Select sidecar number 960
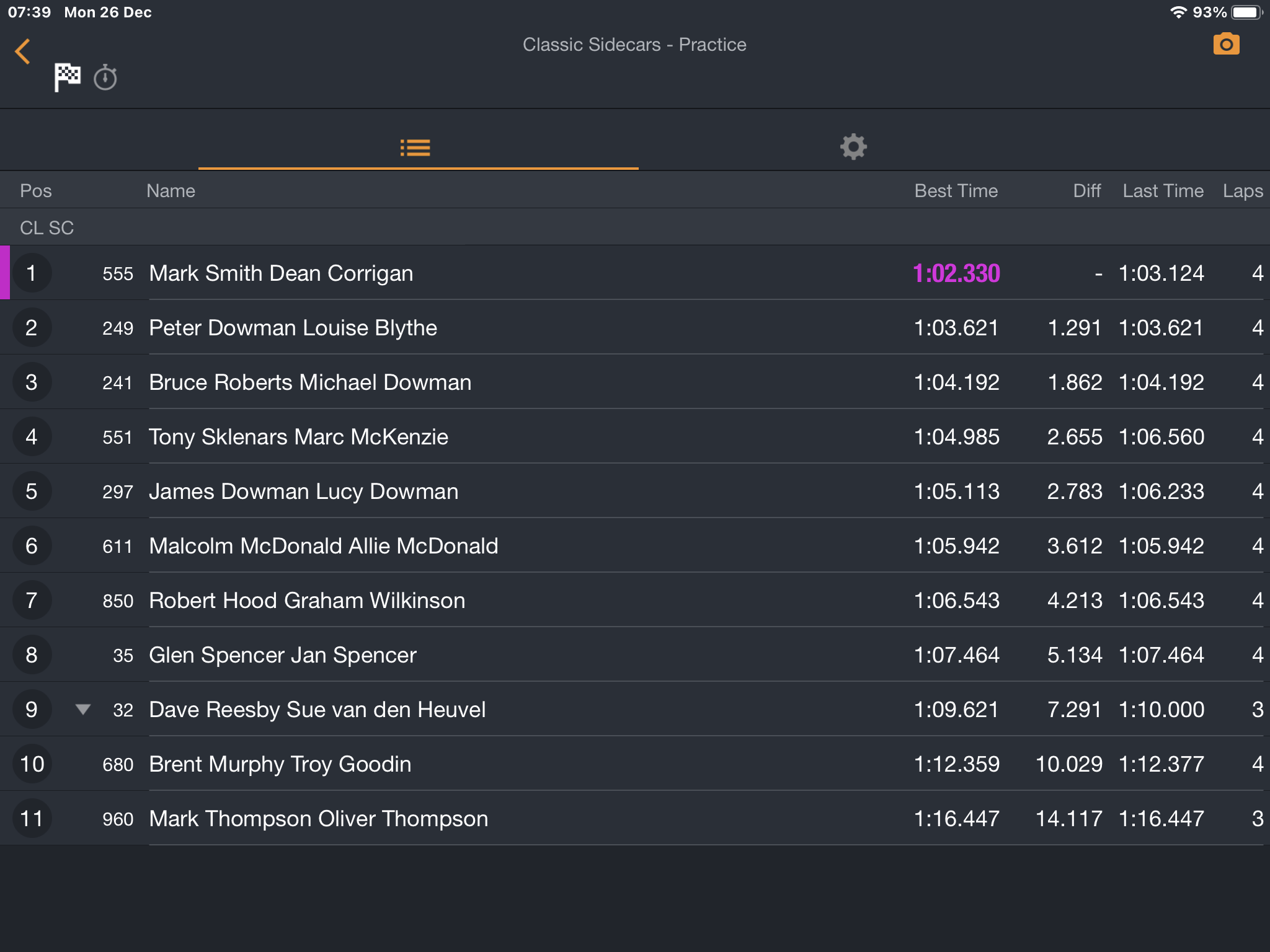Image resolution: width=1270 pixels, height=952 pixels. tap(118, 819)
